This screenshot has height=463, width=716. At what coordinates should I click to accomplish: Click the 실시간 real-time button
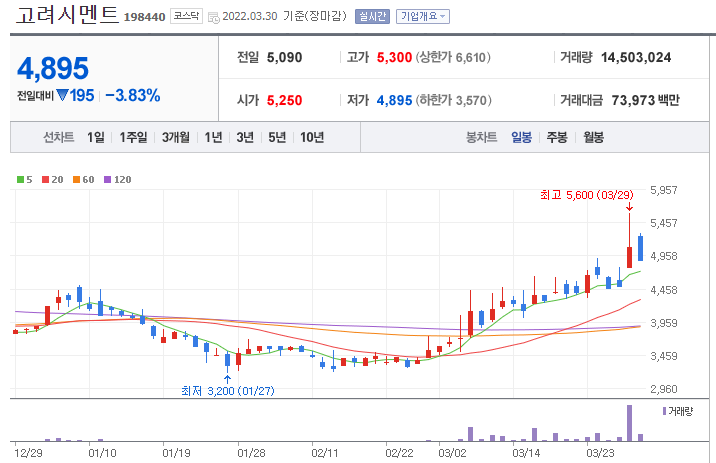(372, 16)
